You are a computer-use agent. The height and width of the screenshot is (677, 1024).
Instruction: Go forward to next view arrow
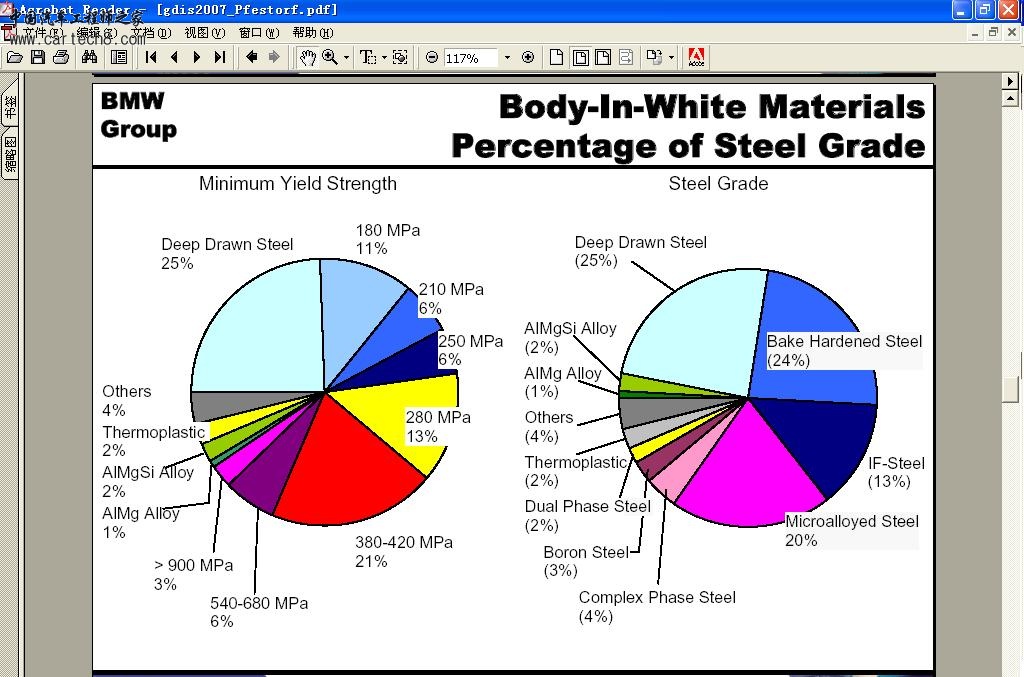click(274, 57)
